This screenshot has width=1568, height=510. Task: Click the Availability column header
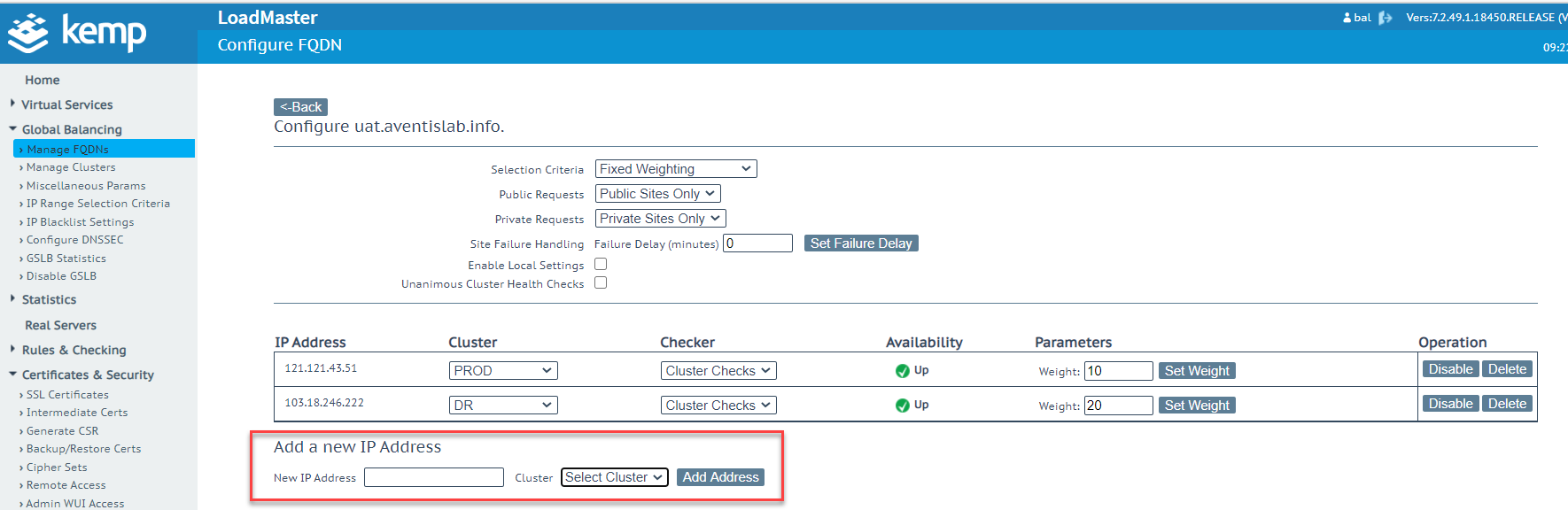coord(924,343)
